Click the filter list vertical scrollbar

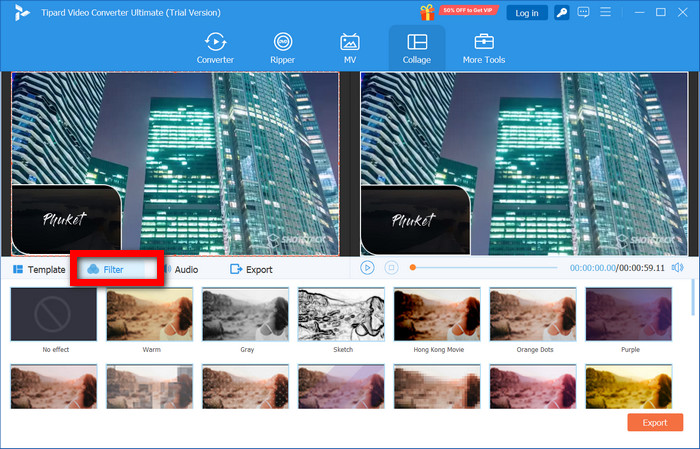tap(692, 297)
